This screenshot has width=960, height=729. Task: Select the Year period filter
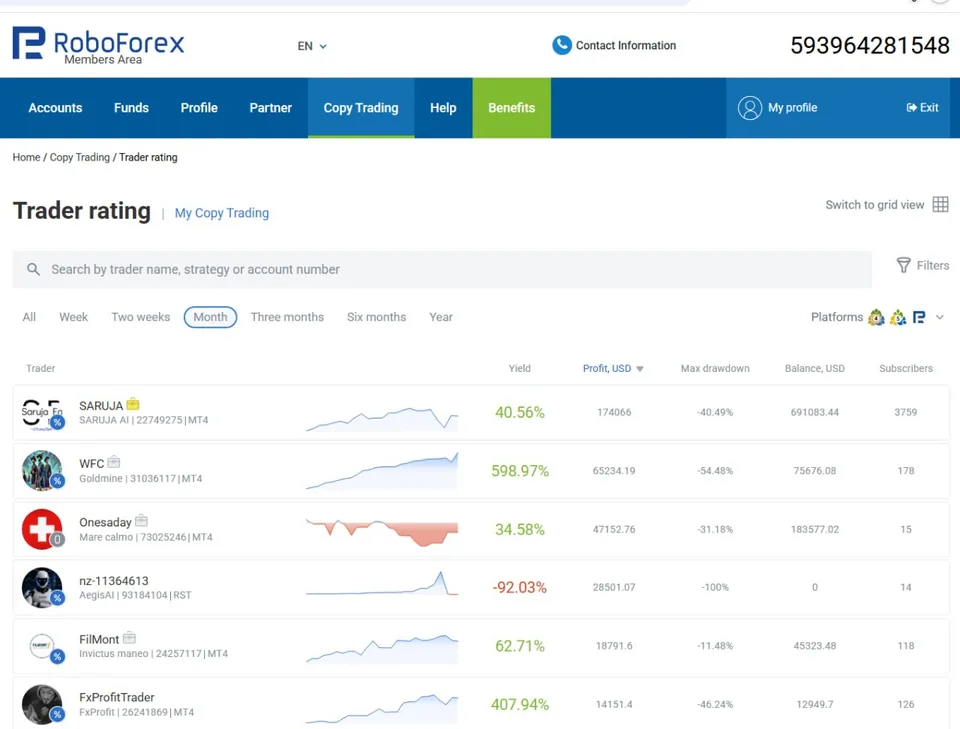click(441, 317)
